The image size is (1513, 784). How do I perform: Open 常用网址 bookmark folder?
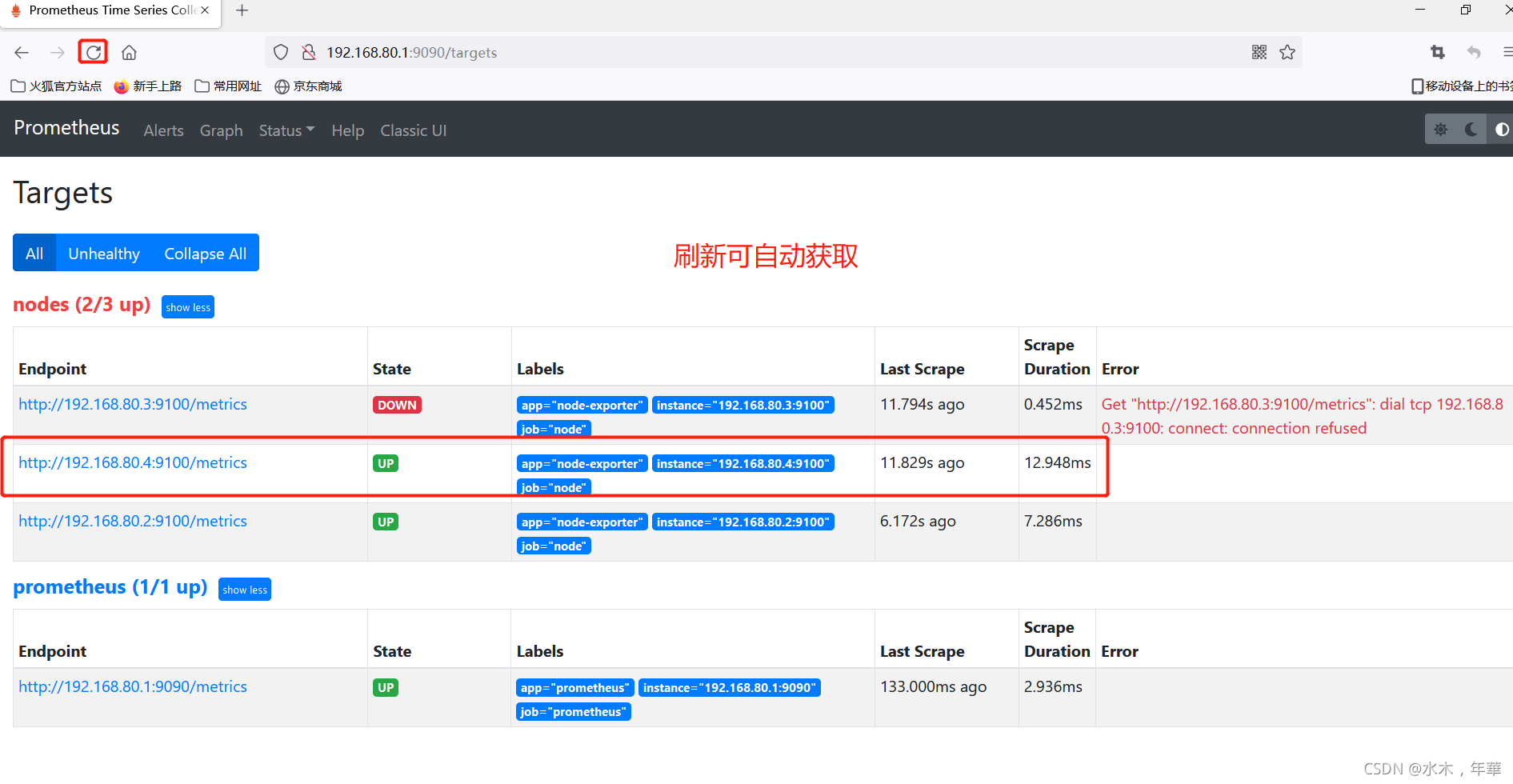228,86
